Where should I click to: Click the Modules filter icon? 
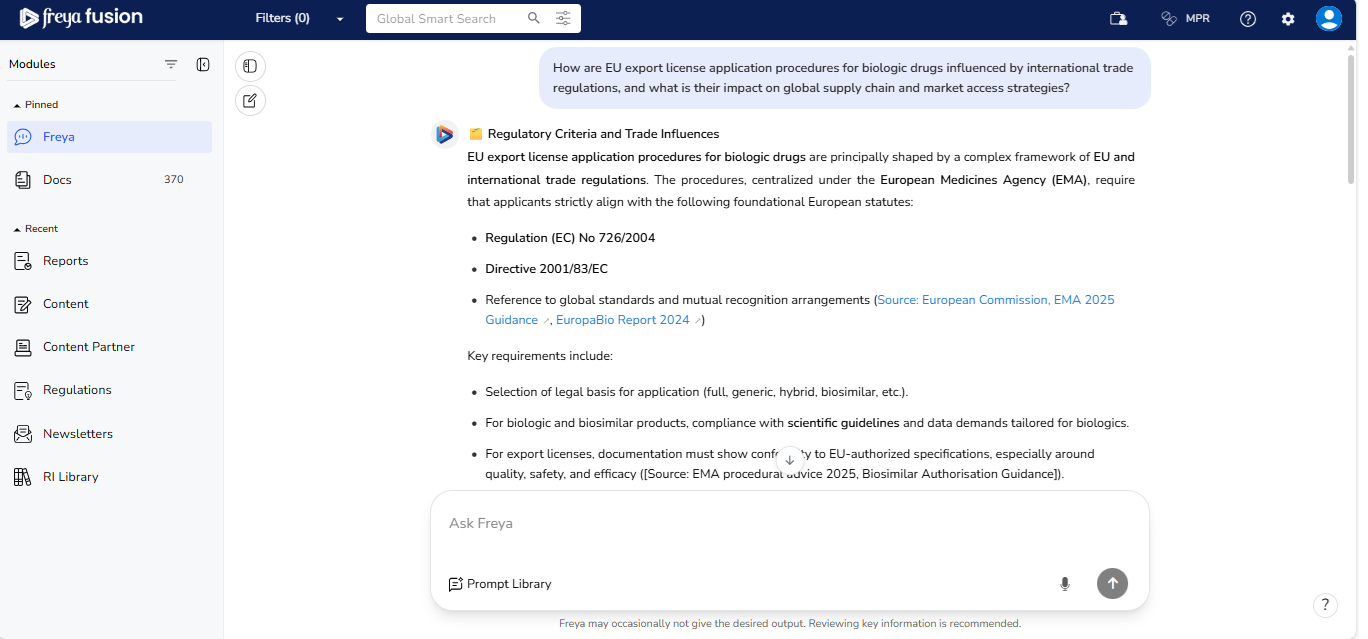(x=171, y=64)
